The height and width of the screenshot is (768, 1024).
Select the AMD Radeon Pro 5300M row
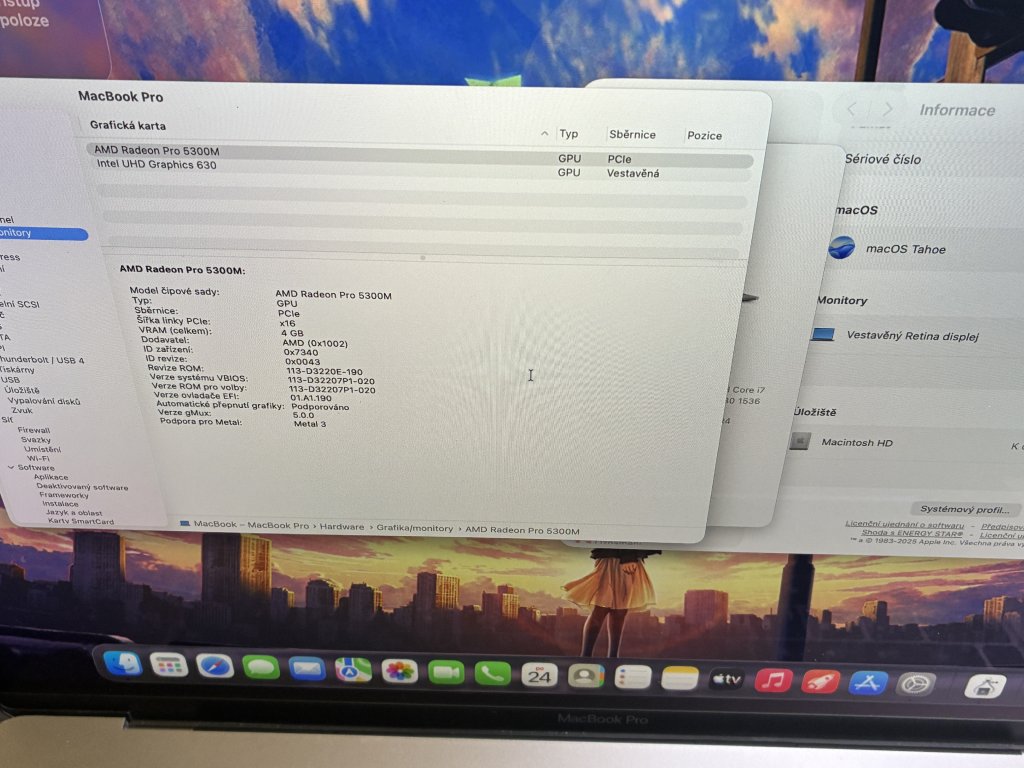coord(419,154)
